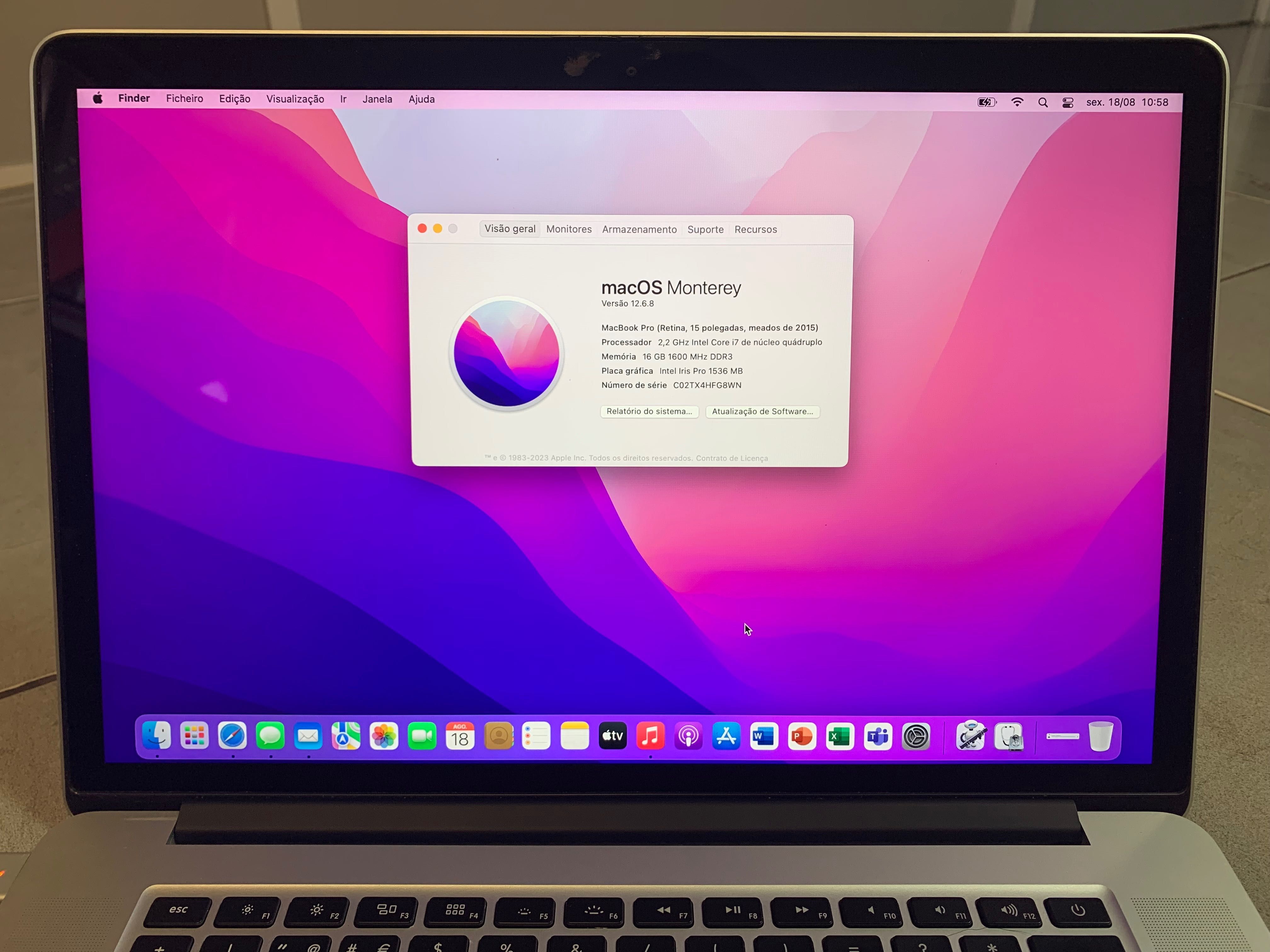Open Wi-Fi menu in menu bar
1270x952 pixels.
[x=1017, y=102]
